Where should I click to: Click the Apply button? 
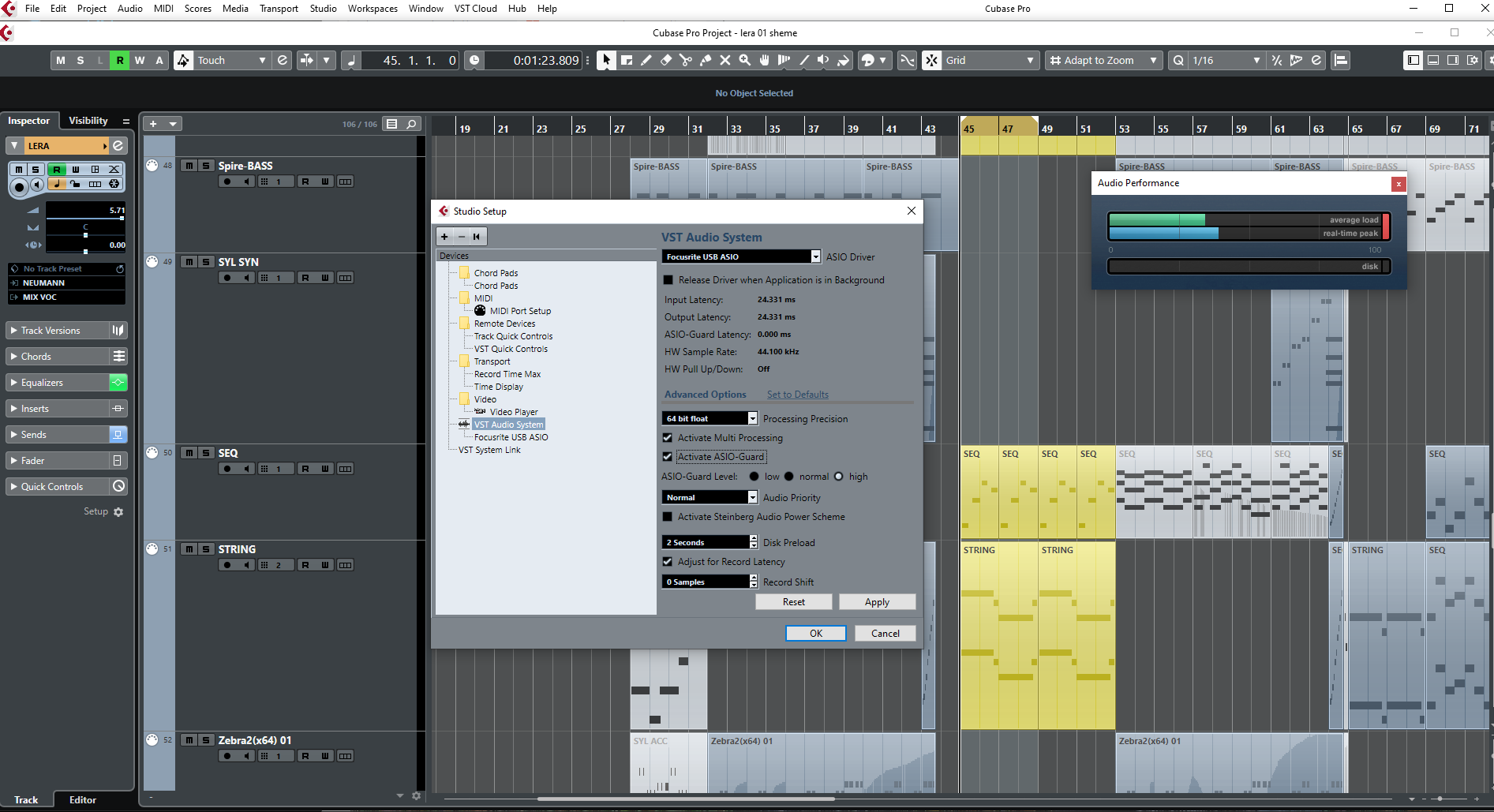[877, 602]
